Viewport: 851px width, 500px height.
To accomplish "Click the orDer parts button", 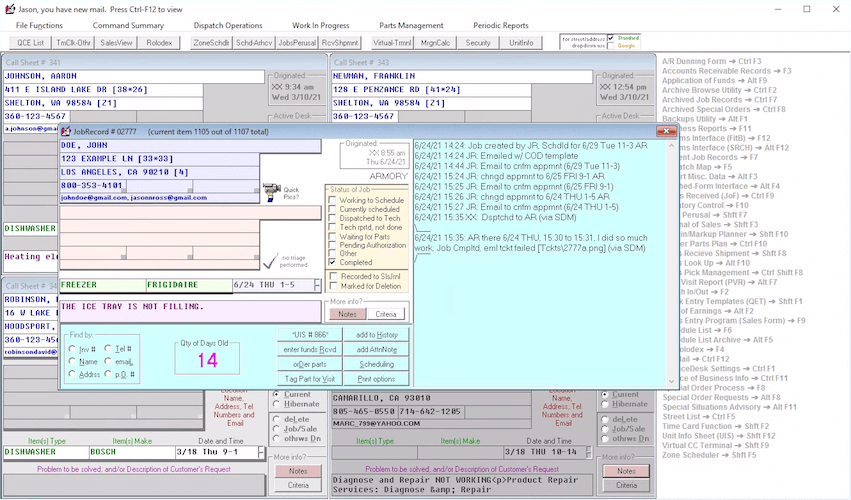I will 310,364.
